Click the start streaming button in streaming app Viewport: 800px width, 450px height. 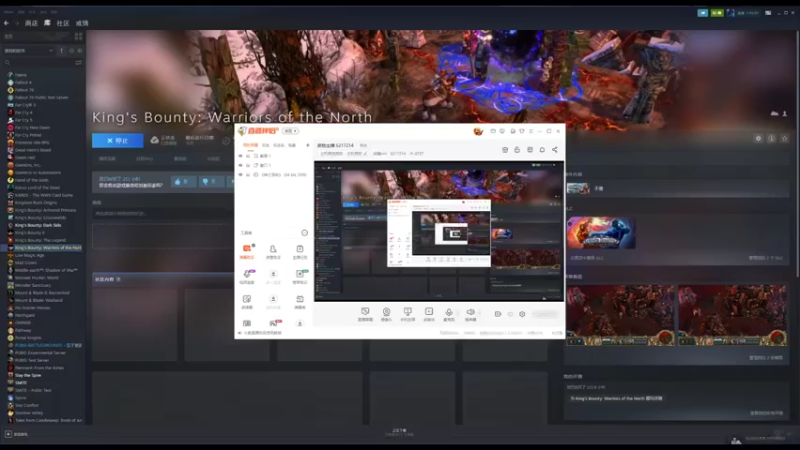pos(545,314)
